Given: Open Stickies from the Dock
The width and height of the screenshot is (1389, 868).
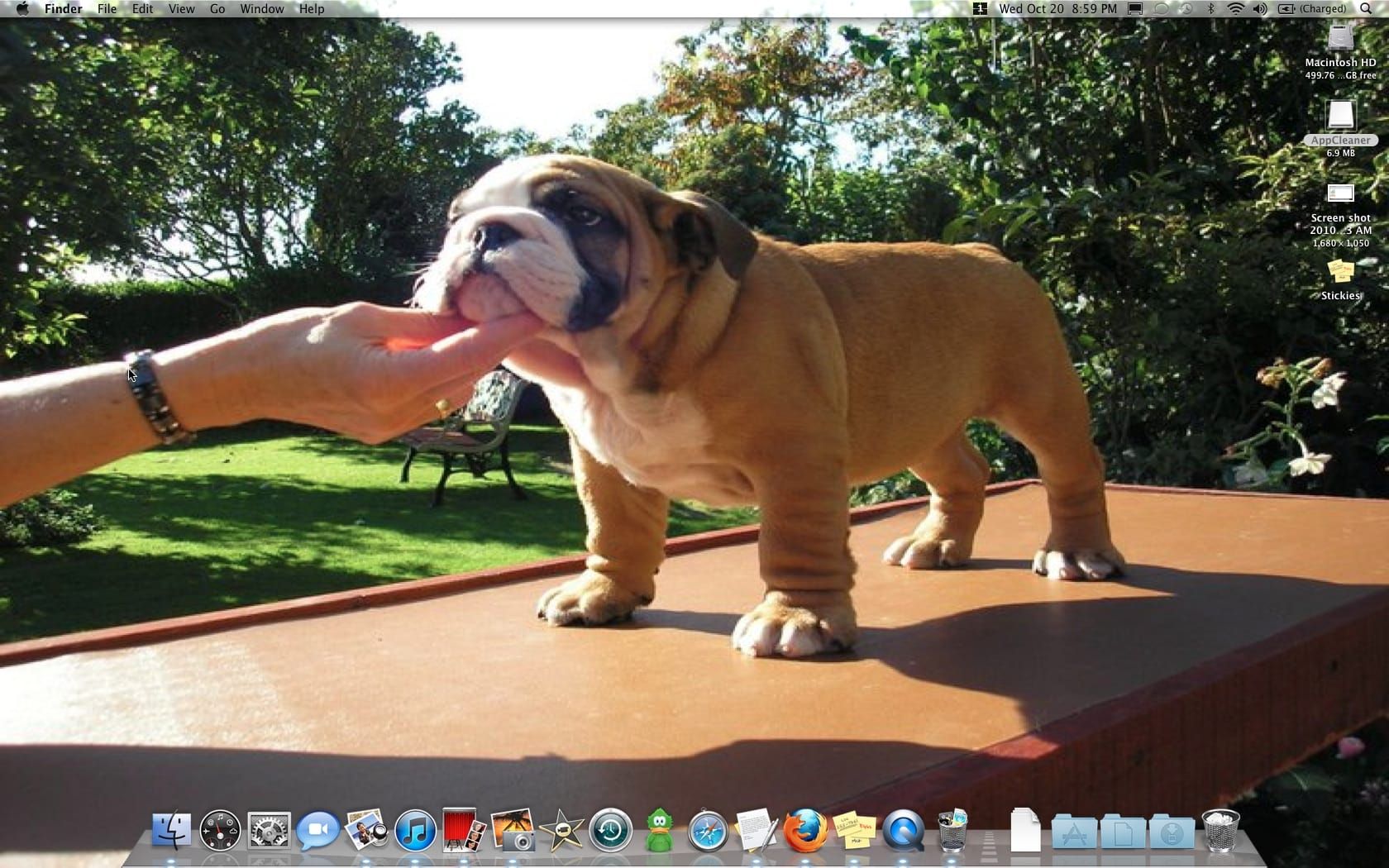Looking at the screenshot, I should [x=856, y=831].
